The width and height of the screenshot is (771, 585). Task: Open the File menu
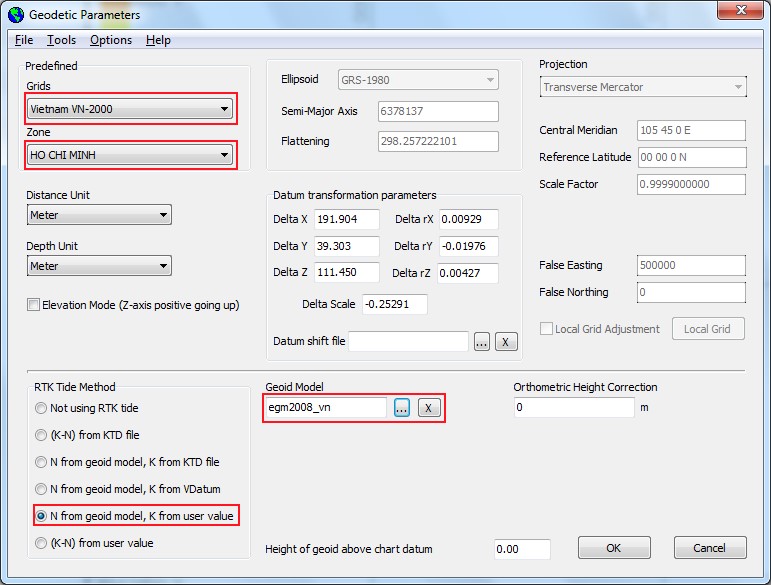pos(24,40)
